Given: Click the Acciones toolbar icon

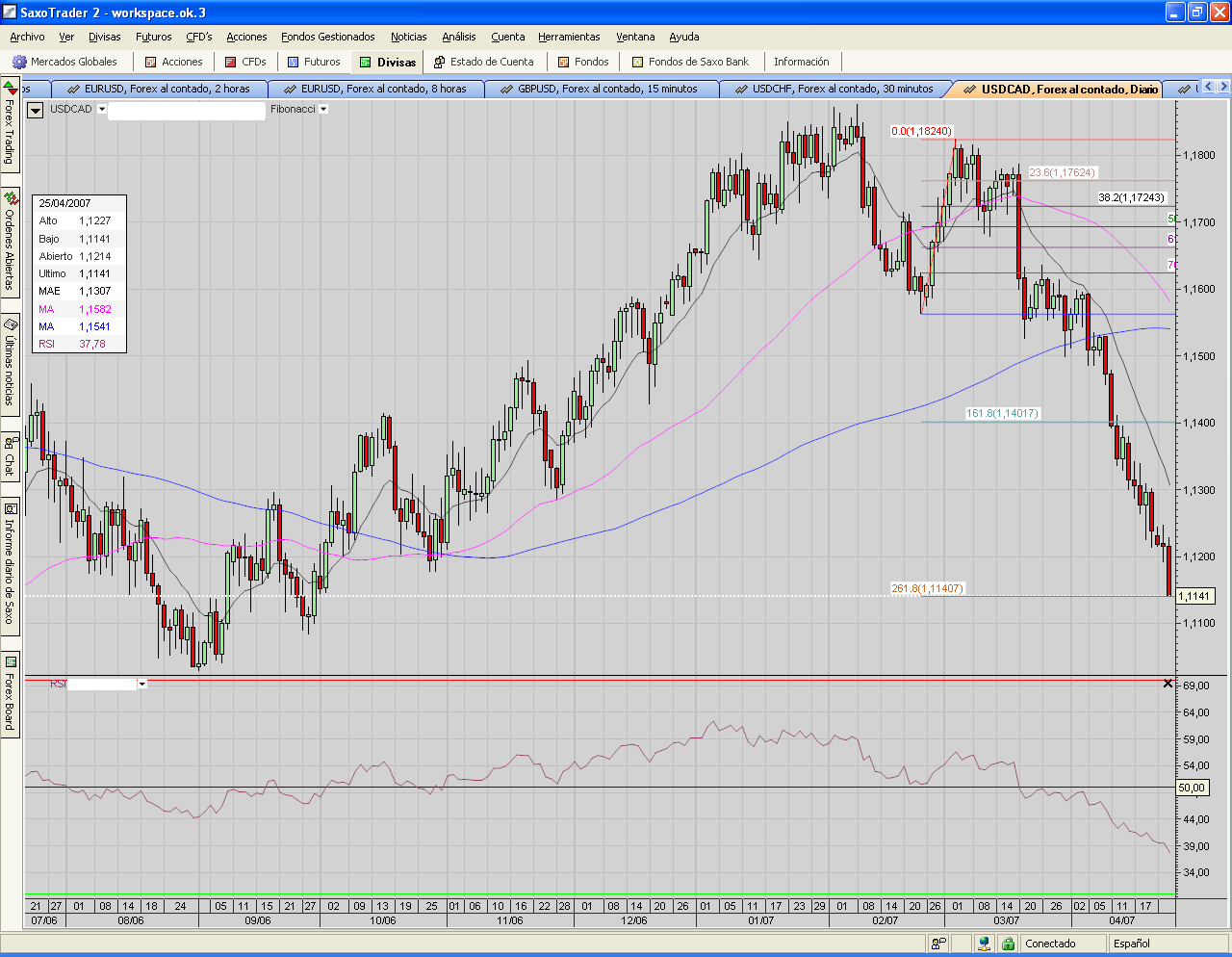Looking at the screenshot, I should (x=150, y=62).
